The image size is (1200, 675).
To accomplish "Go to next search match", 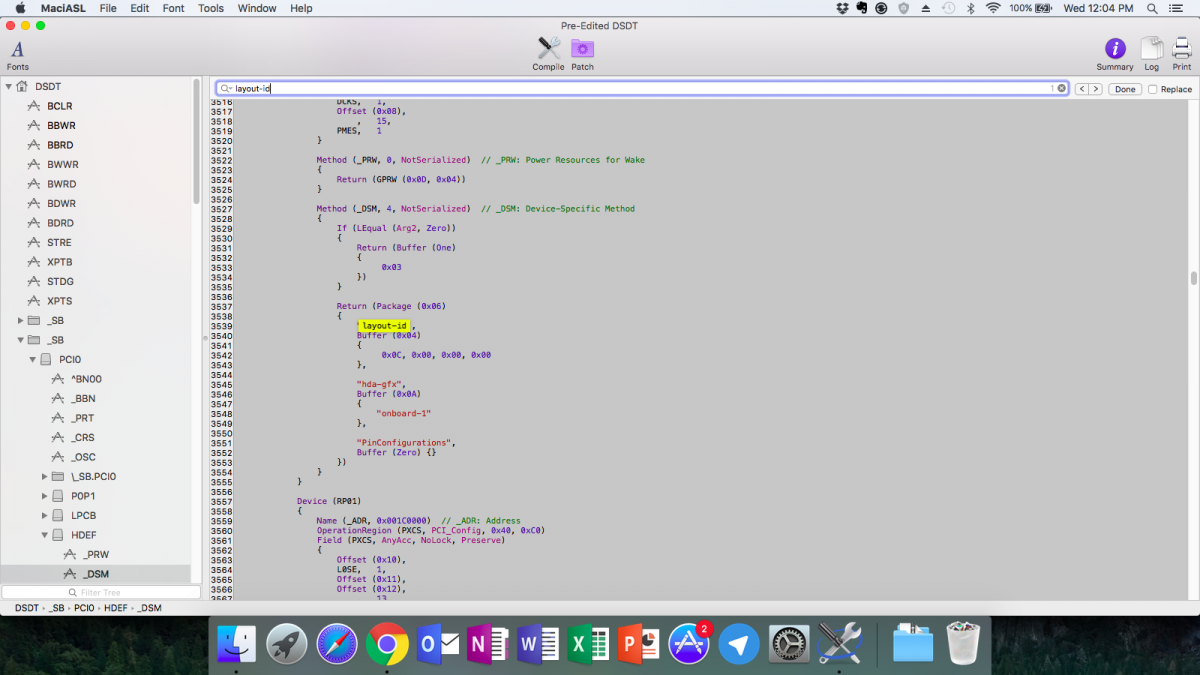I will 1096,89.
